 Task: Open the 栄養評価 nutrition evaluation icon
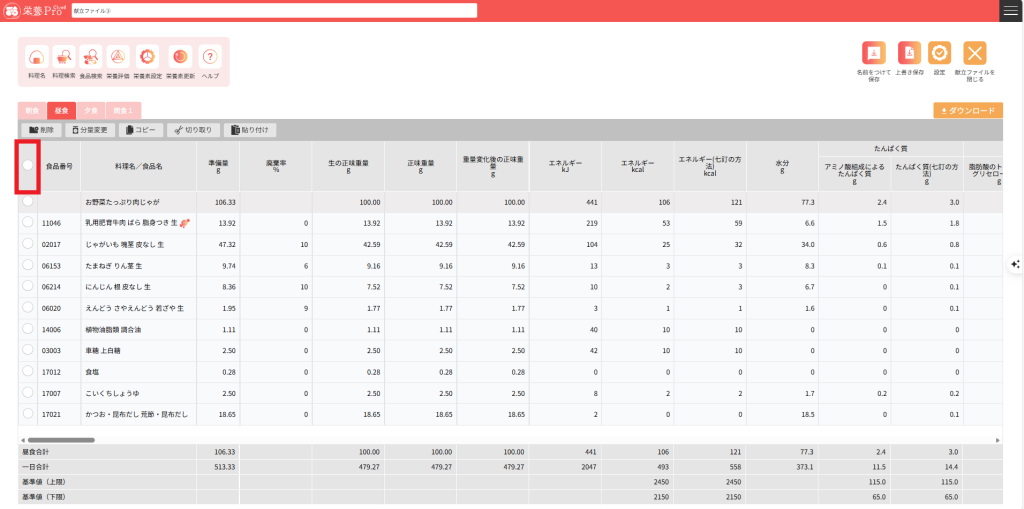point(117,58)
